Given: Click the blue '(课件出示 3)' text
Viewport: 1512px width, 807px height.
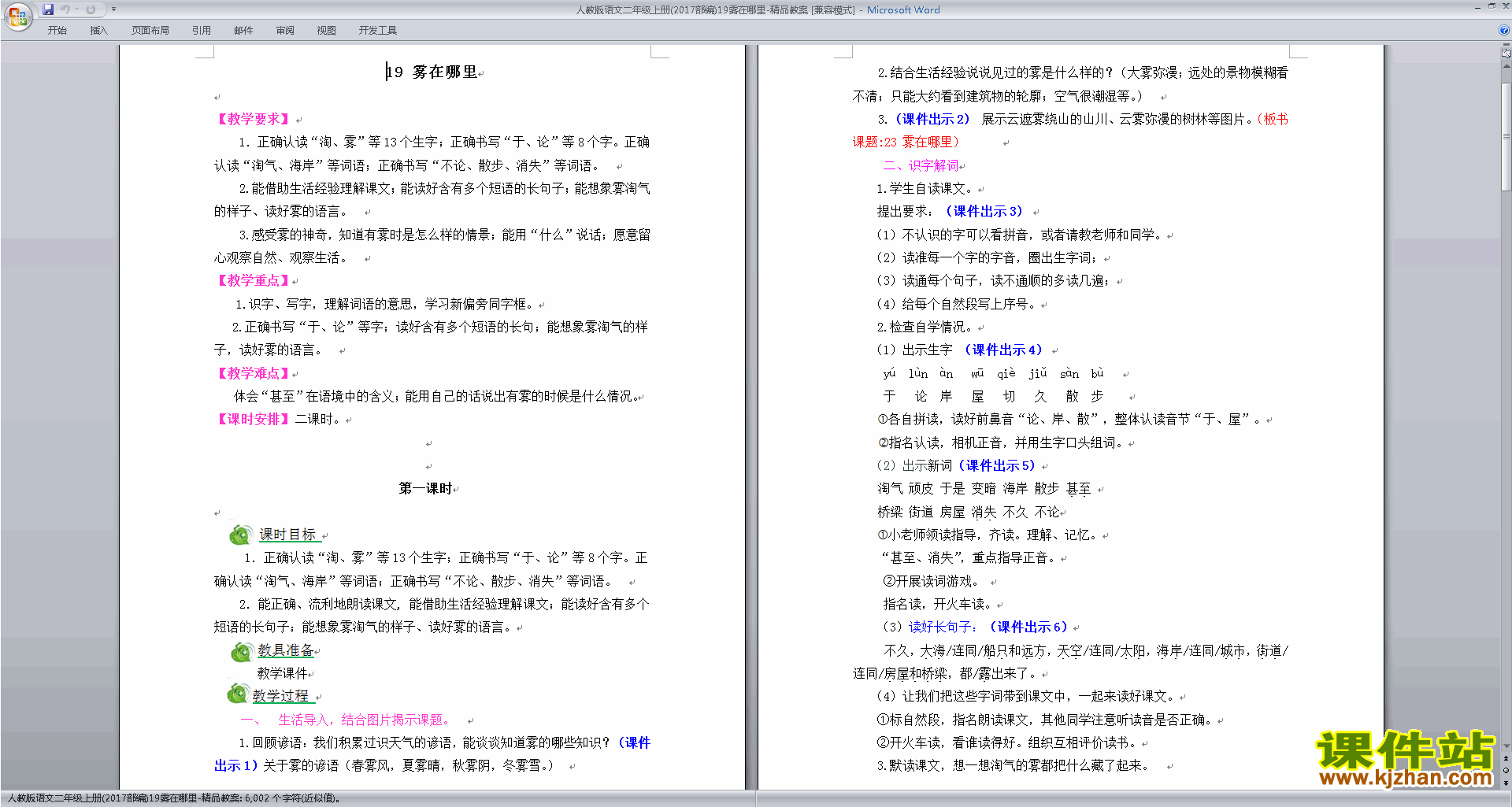Looking at the screenshot, I should click(x=984, y=212).
